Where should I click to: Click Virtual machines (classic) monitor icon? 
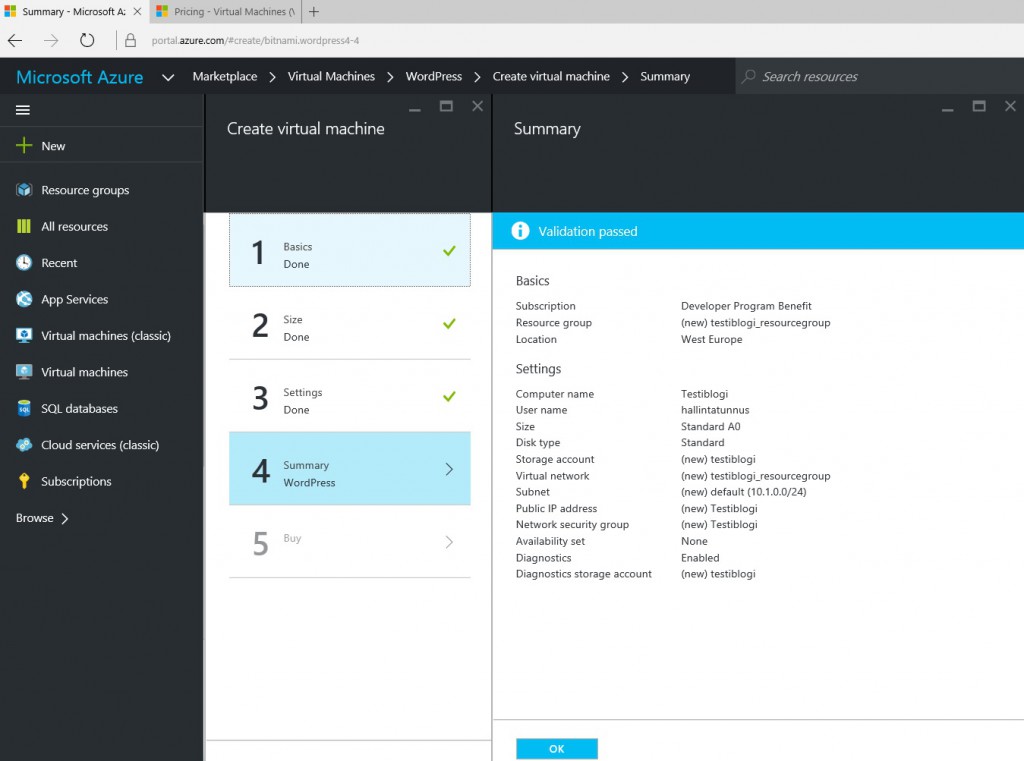point(24,336)
